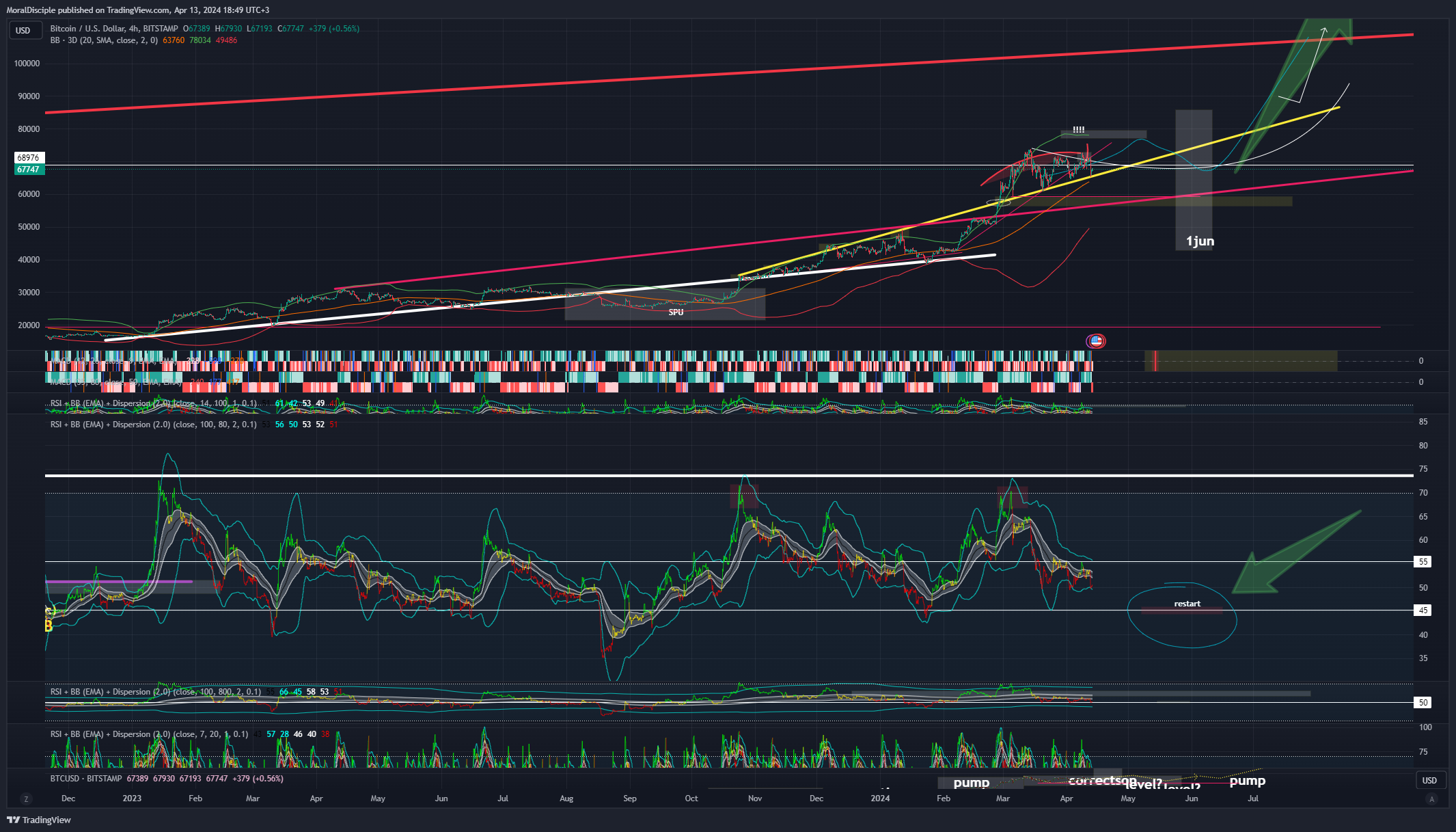Image resolution: width=1456 pixels, height=832 pixels.
Task: Click the pump annotation above Jul
Action: tap(1248, 781)
